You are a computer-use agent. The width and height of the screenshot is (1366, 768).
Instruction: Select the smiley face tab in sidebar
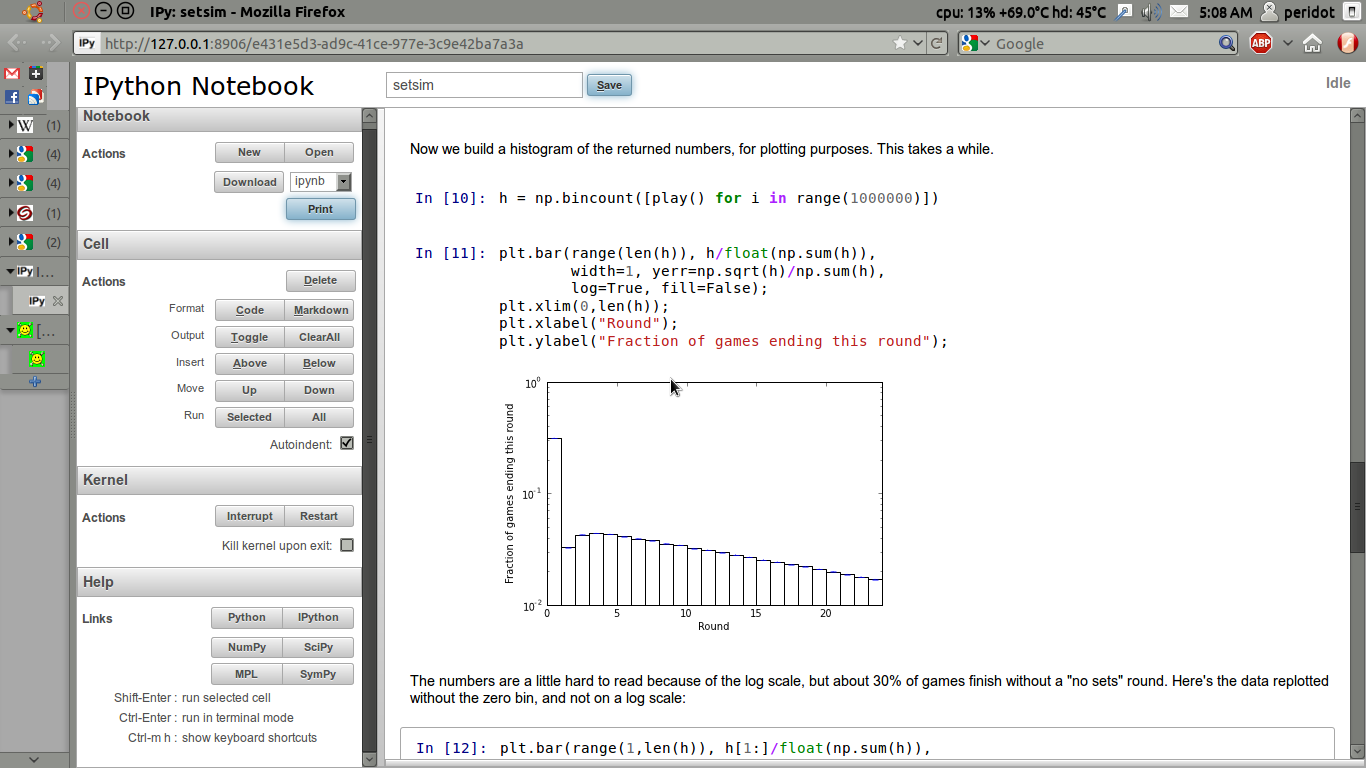pos(37,359)
